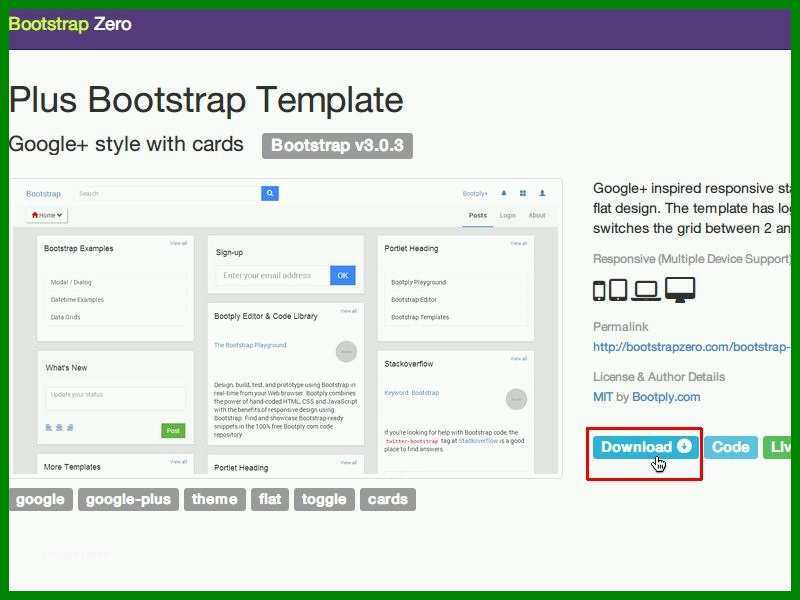
Task: Select the theme tag
Action: (x=215, y=499)
